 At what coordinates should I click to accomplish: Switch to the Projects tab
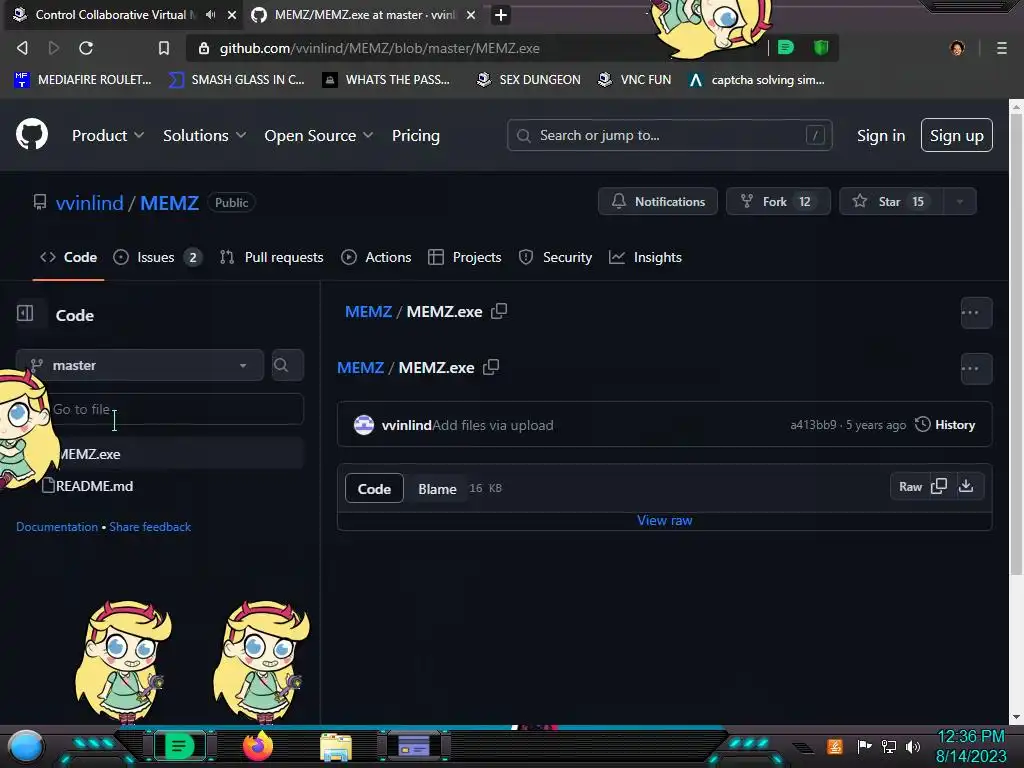point(464,257)
